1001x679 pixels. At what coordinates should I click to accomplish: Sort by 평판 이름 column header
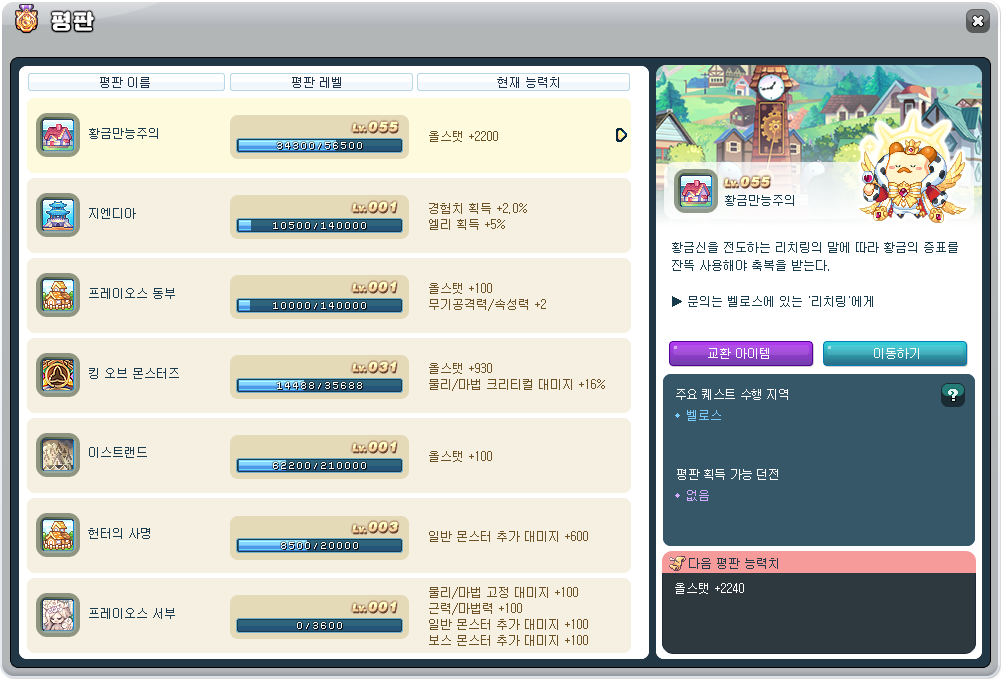click(x=127, y=82)
